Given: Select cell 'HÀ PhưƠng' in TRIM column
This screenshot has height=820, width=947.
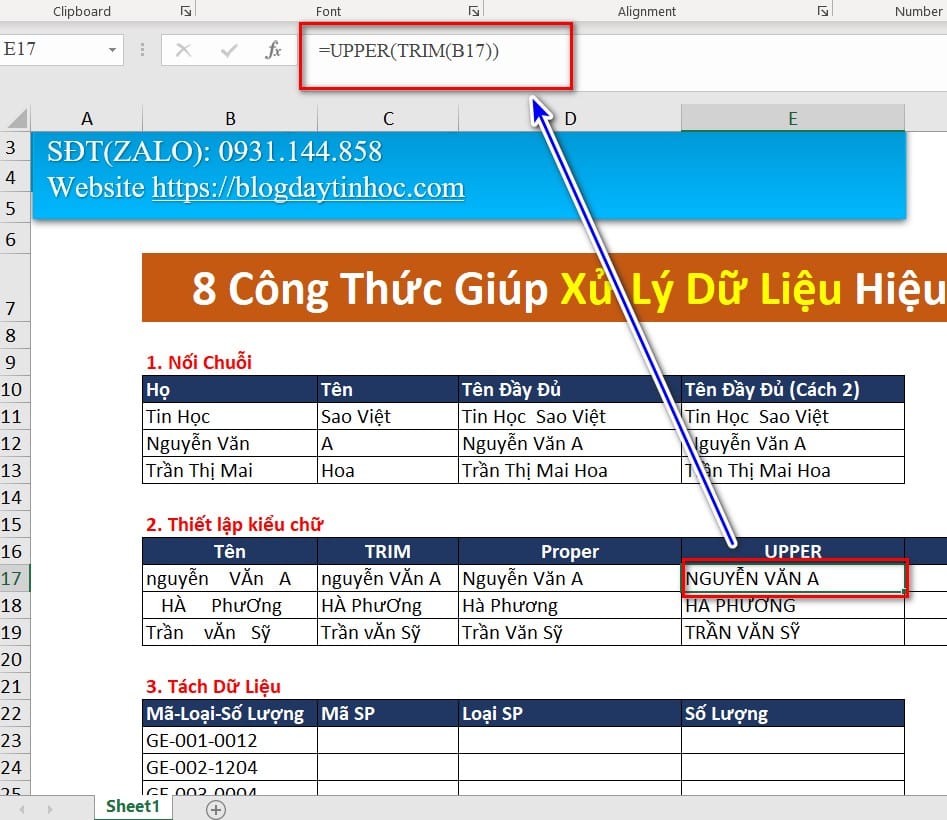Looking at the screenshot, I should point(388,606).
